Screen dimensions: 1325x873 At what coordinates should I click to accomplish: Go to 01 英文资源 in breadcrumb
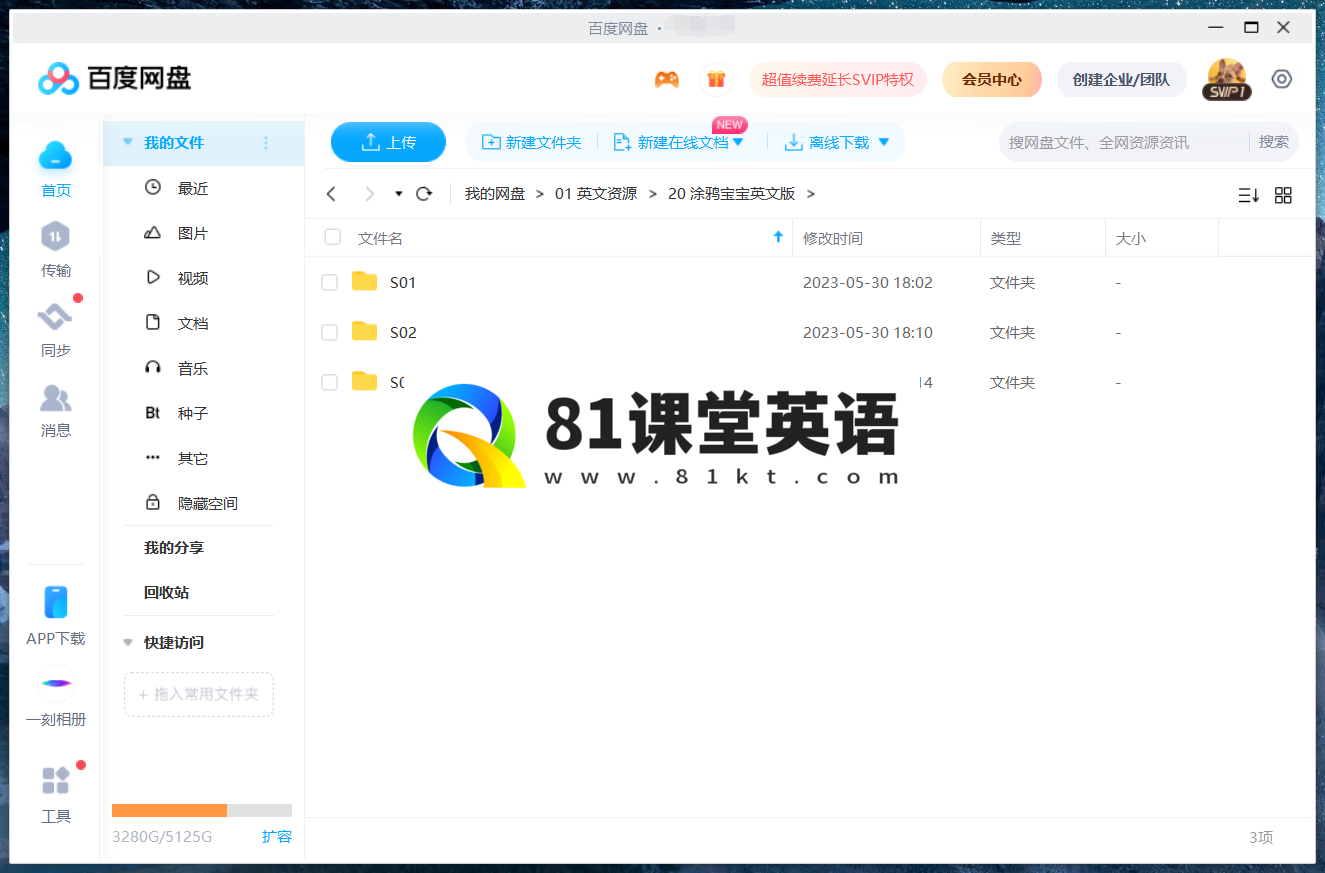[x=596, y=194]
